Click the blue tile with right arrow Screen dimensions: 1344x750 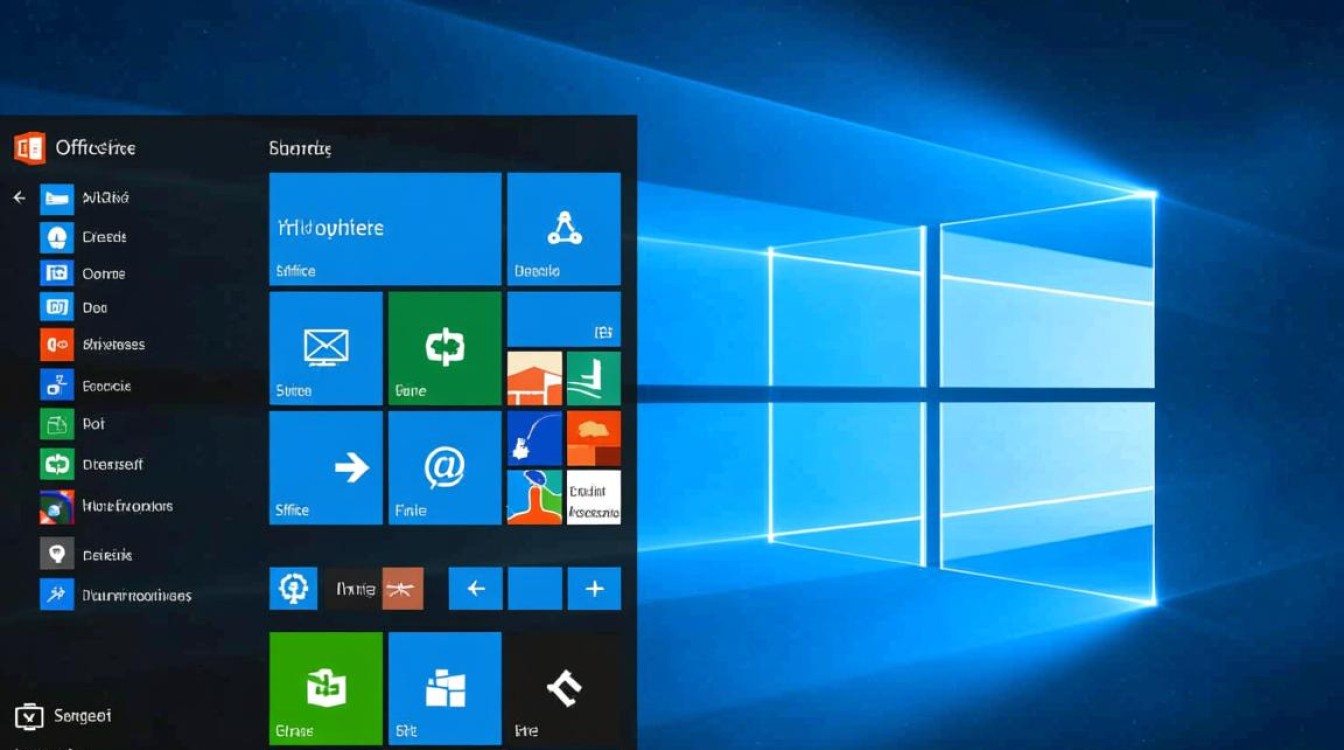pos(326,467)
